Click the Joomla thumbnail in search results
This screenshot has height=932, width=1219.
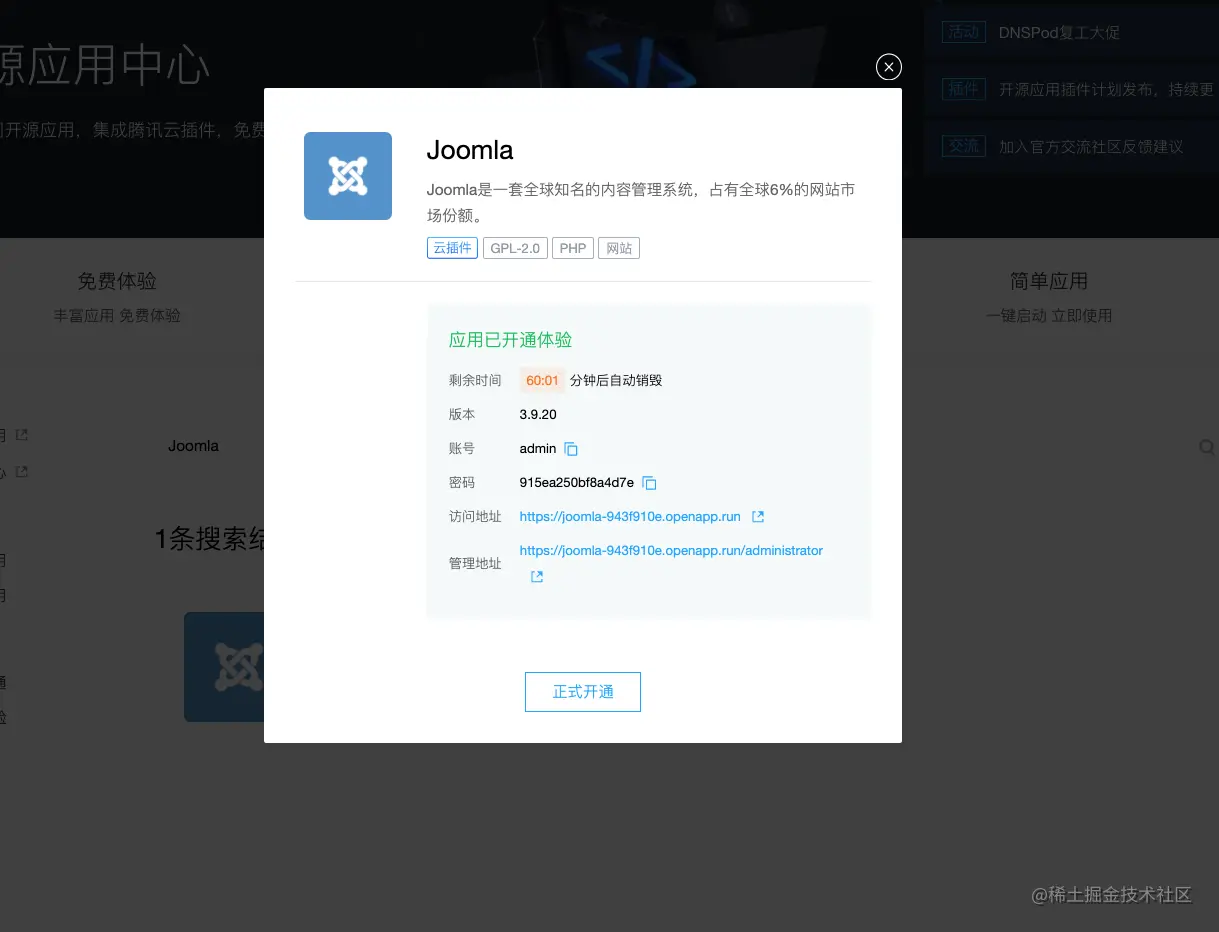click(224, 666)
